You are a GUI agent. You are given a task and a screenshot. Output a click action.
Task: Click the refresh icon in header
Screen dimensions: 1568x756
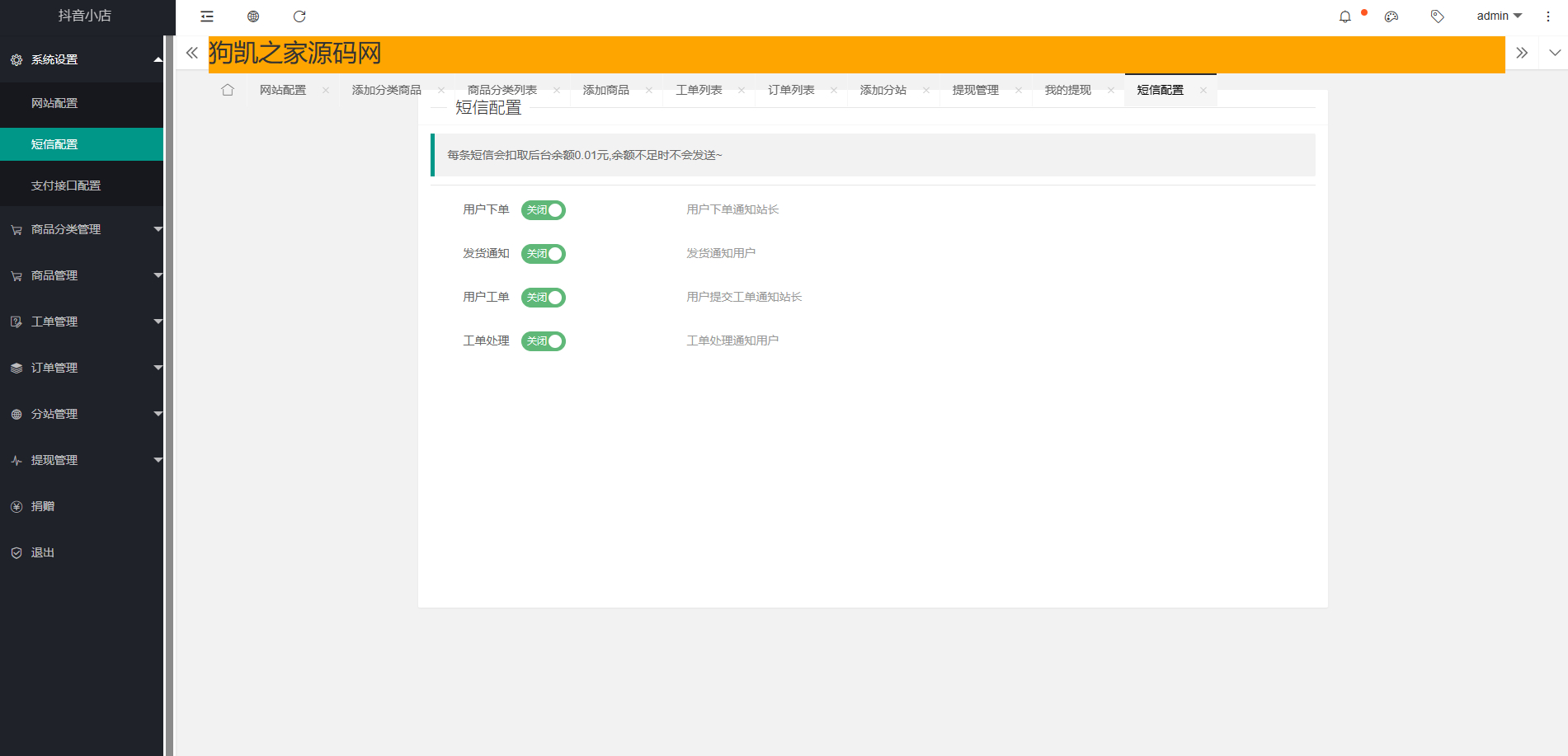pyautogui.click(x=299, y=16)
